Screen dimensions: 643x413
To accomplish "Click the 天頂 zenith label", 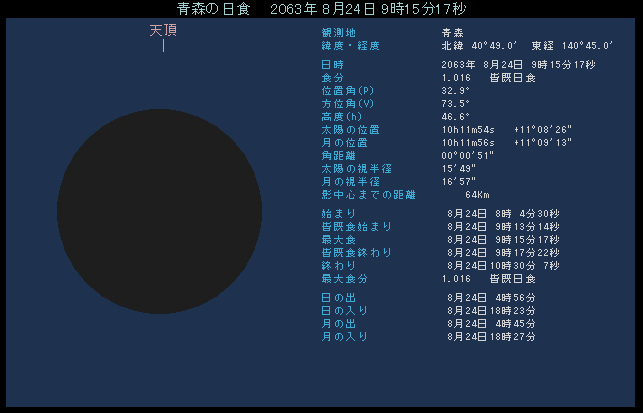I will (163, 31).
